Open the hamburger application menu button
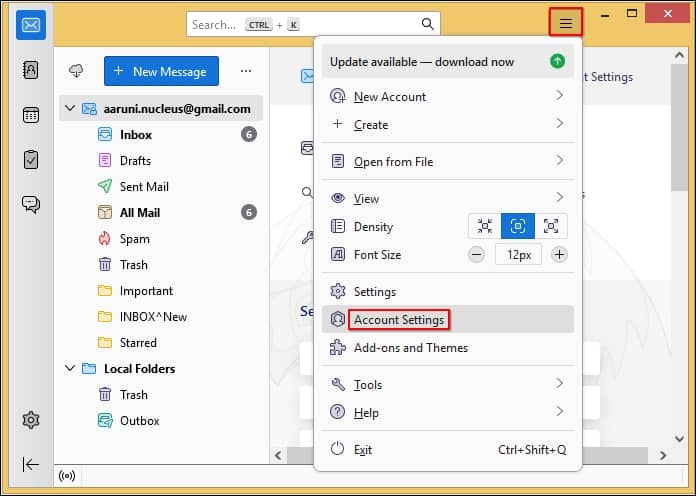The width and height of the screenshot is (696, 496). coord(565,22)
